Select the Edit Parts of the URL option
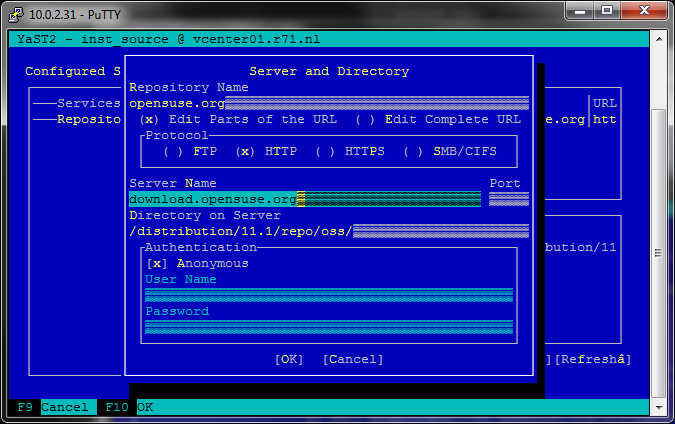Image resolution: width=675 pixels, height=424 pixels. coord(238,119)
